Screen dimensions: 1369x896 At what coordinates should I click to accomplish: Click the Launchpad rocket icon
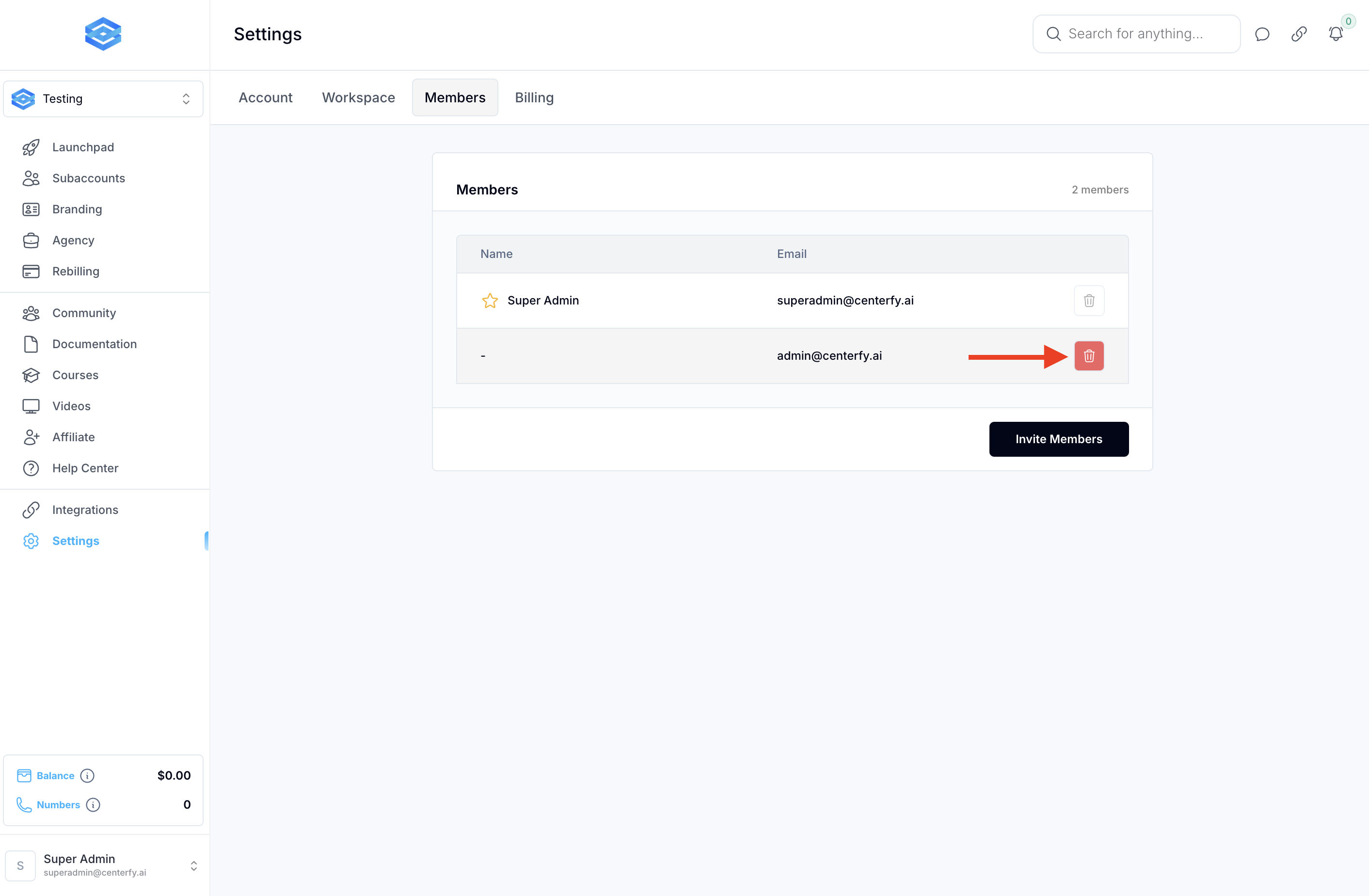click(x=31, y=147)
